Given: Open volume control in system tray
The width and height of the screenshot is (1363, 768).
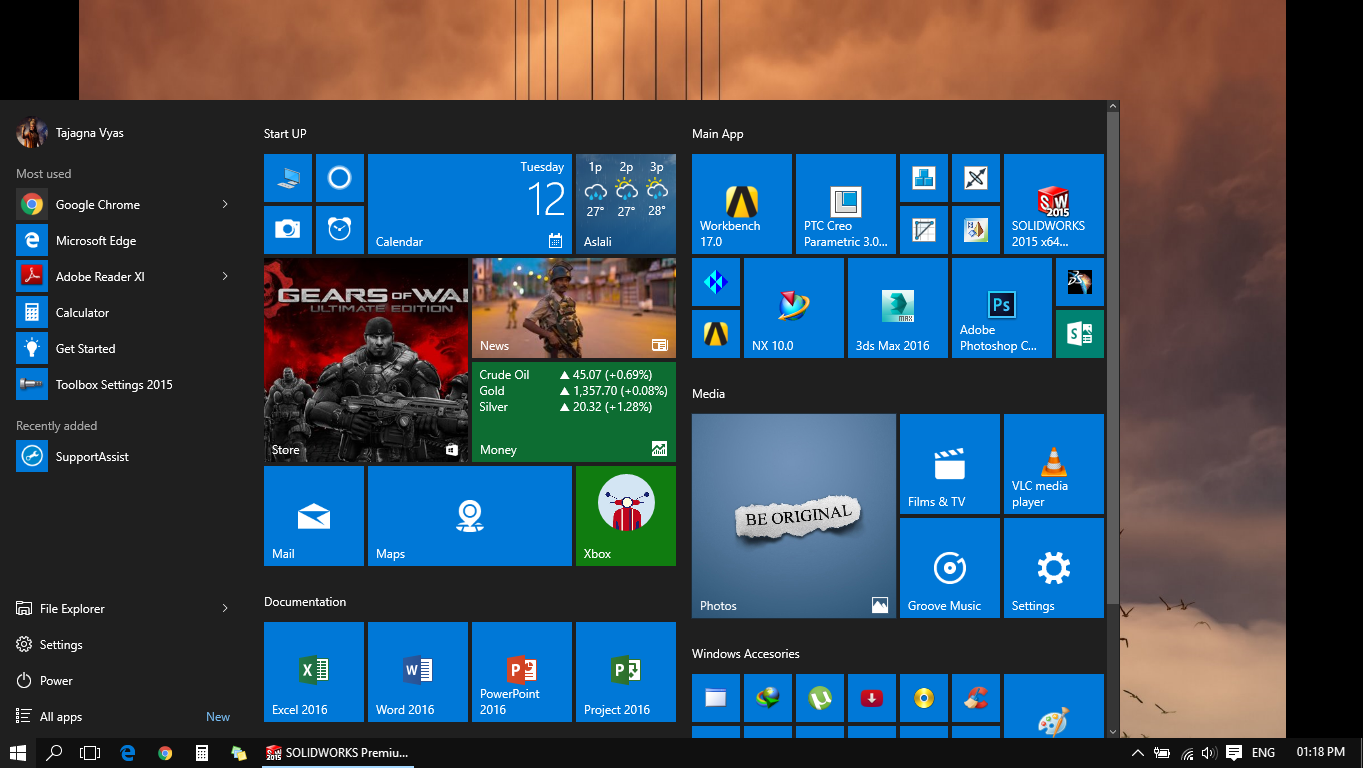Looking at the screenshot, I should pyautogui.click(x=1209, y=752).
